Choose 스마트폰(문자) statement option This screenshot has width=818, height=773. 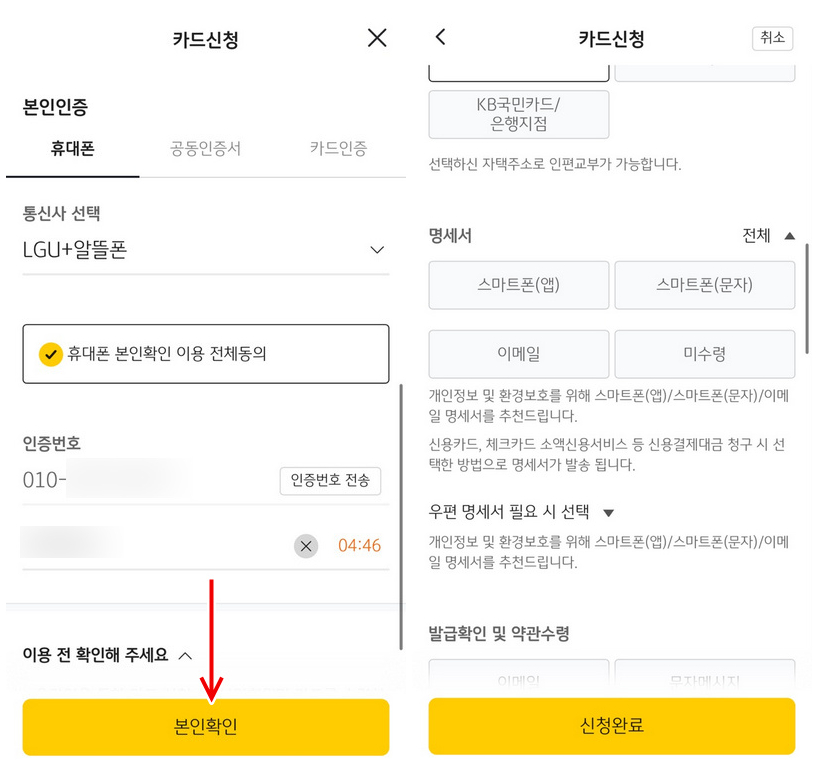pyautogui.click(x=703, y=285)
